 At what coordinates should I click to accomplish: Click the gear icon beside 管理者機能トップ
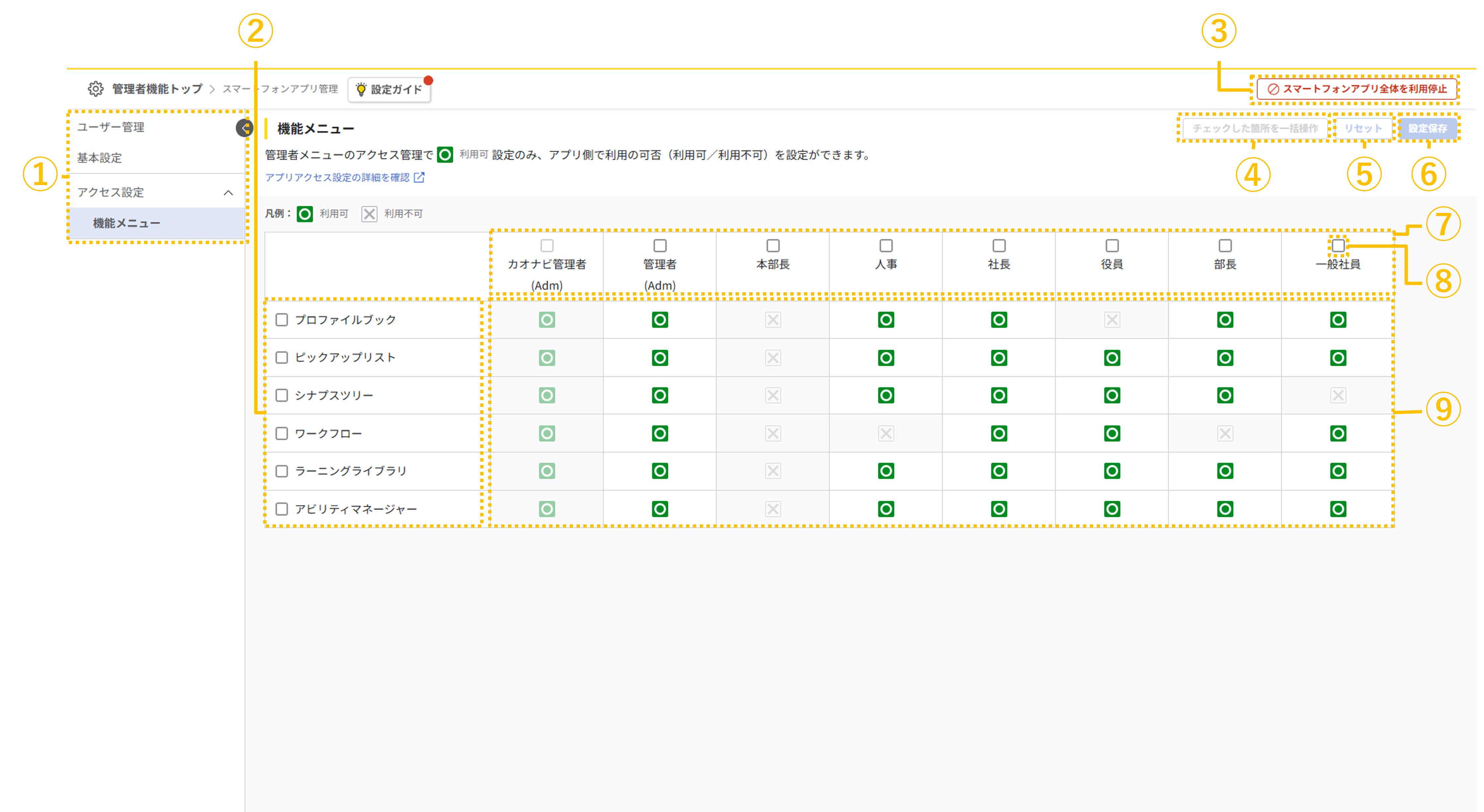pyautogui.click(x=96, y=89)
